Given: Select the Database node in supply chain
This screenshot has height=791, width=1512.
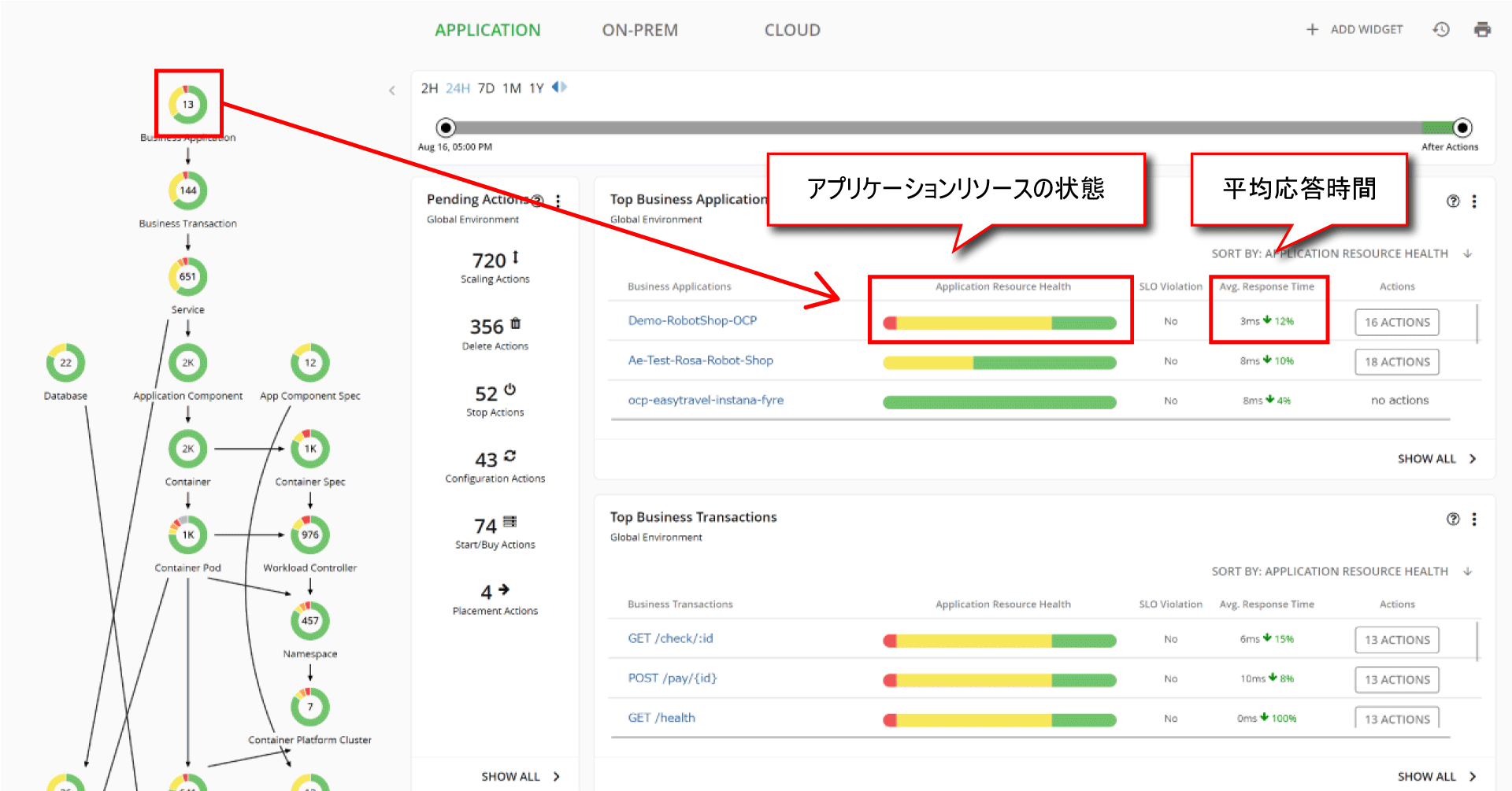Looking at the screenshot, I should [x=65, y=363].
